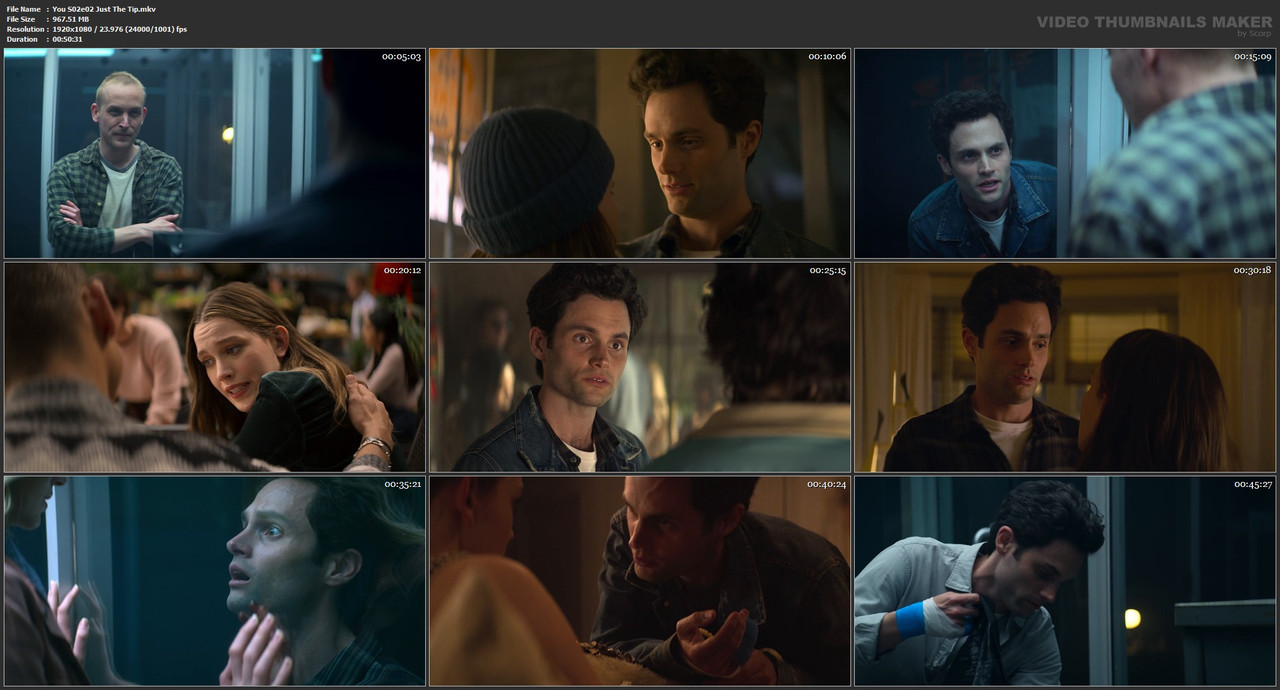Click the 'File Size' label
This screenshot has width=1280, height=690.
(21, 19)
